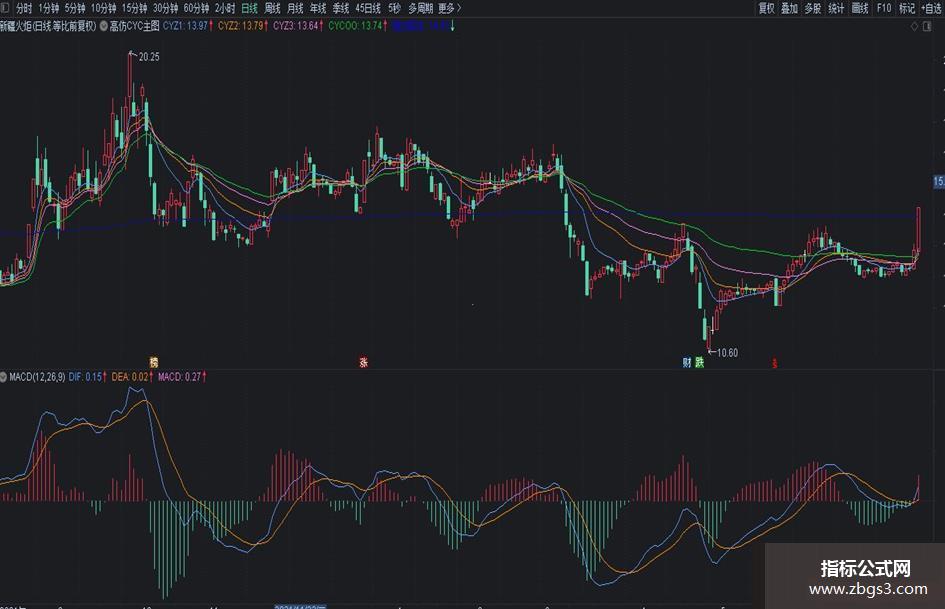Open the F10 company info

click(884, 8)
